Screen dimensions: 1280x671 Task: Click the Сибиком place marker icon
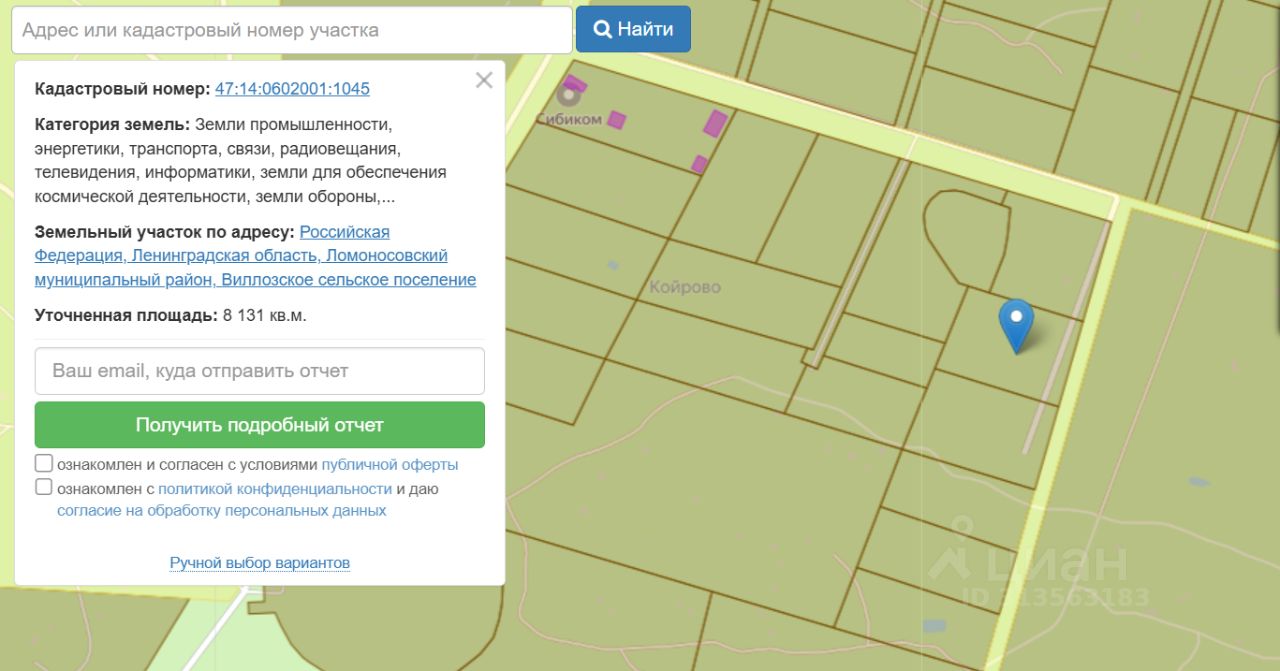coord(569,96)
